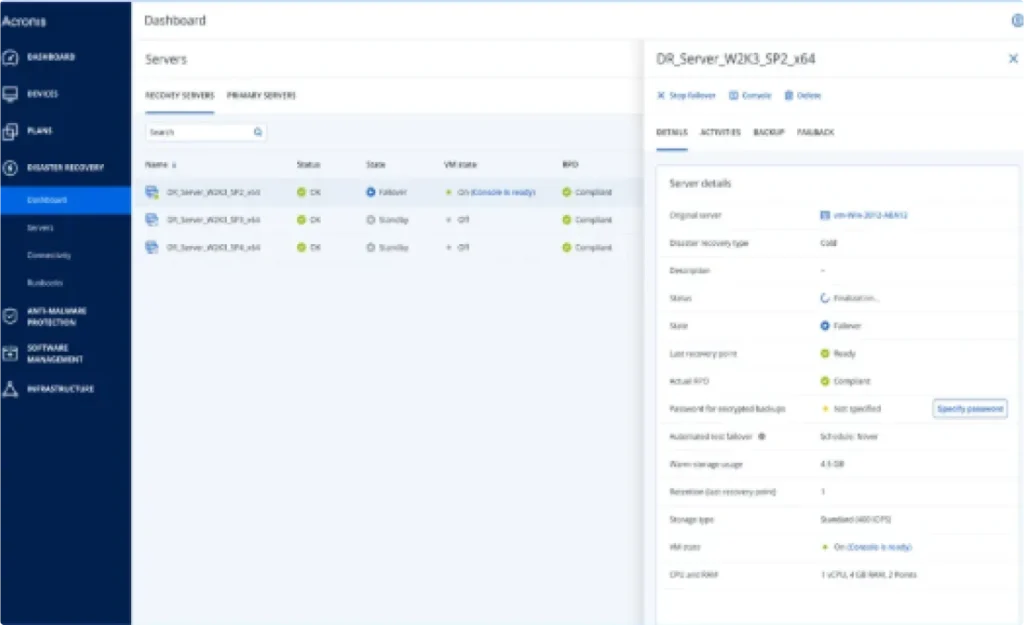This screenshot has width=1024, height=625.
Task: Click Stop failover in the details panel
Action: tap(686, 95)
